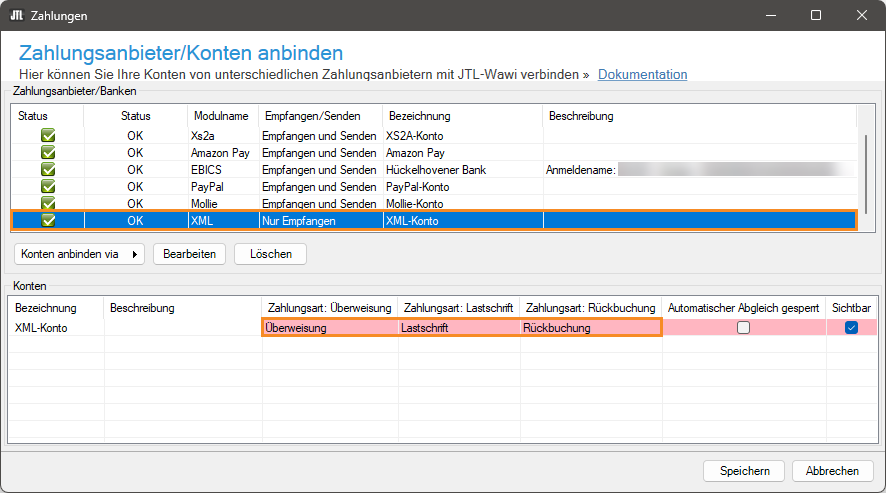The width and height of the screenshot is (886, 493).
Task: Open the Lastschrift payment type cell dropdown
Action: (457, 328)
